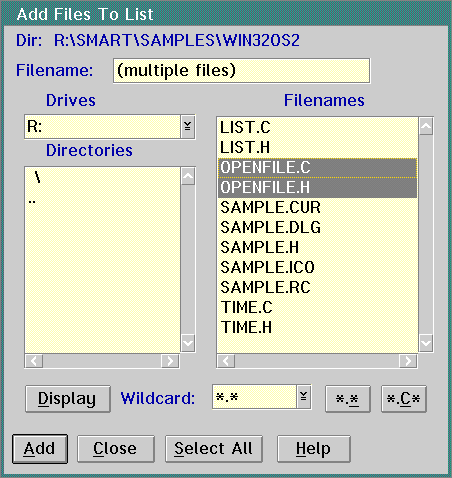Click Filenames list scroll left arrow
Viewport: 452px width, 478px height.
[x=226, y=361]
